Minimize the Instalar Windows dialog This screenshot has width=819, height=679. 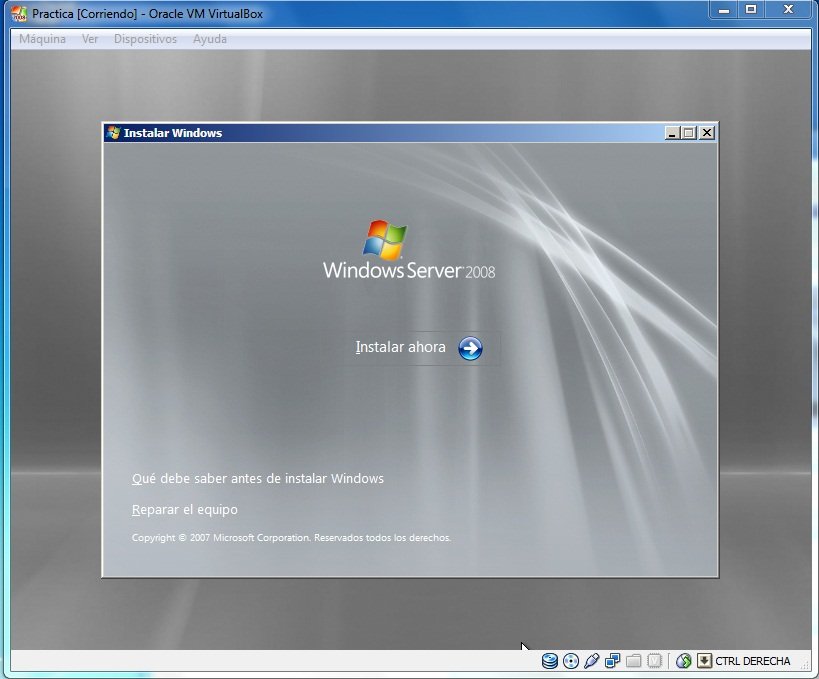672,133
